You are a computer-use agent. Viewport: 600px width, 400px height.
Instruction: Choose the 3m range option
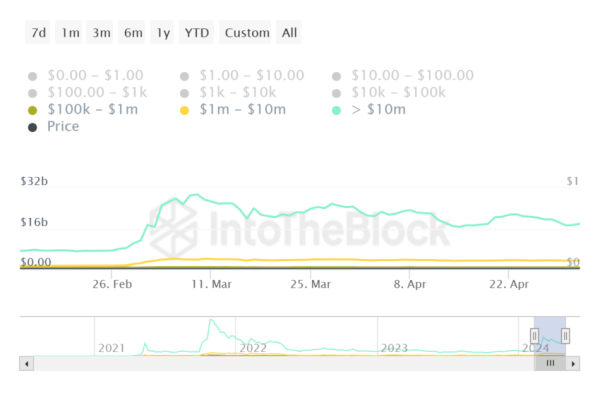[101, 33]
